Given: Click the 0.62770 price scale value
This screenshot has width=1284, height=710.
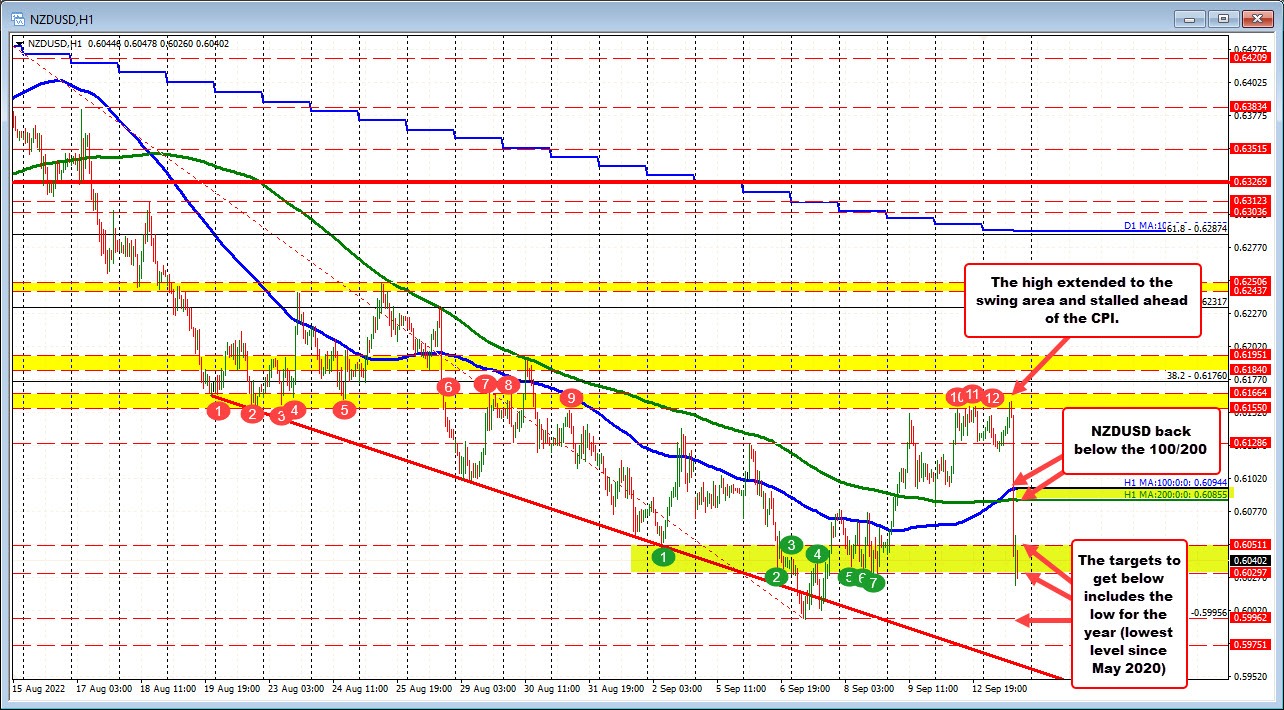Looking at the screenshot, I should 1248,247.
